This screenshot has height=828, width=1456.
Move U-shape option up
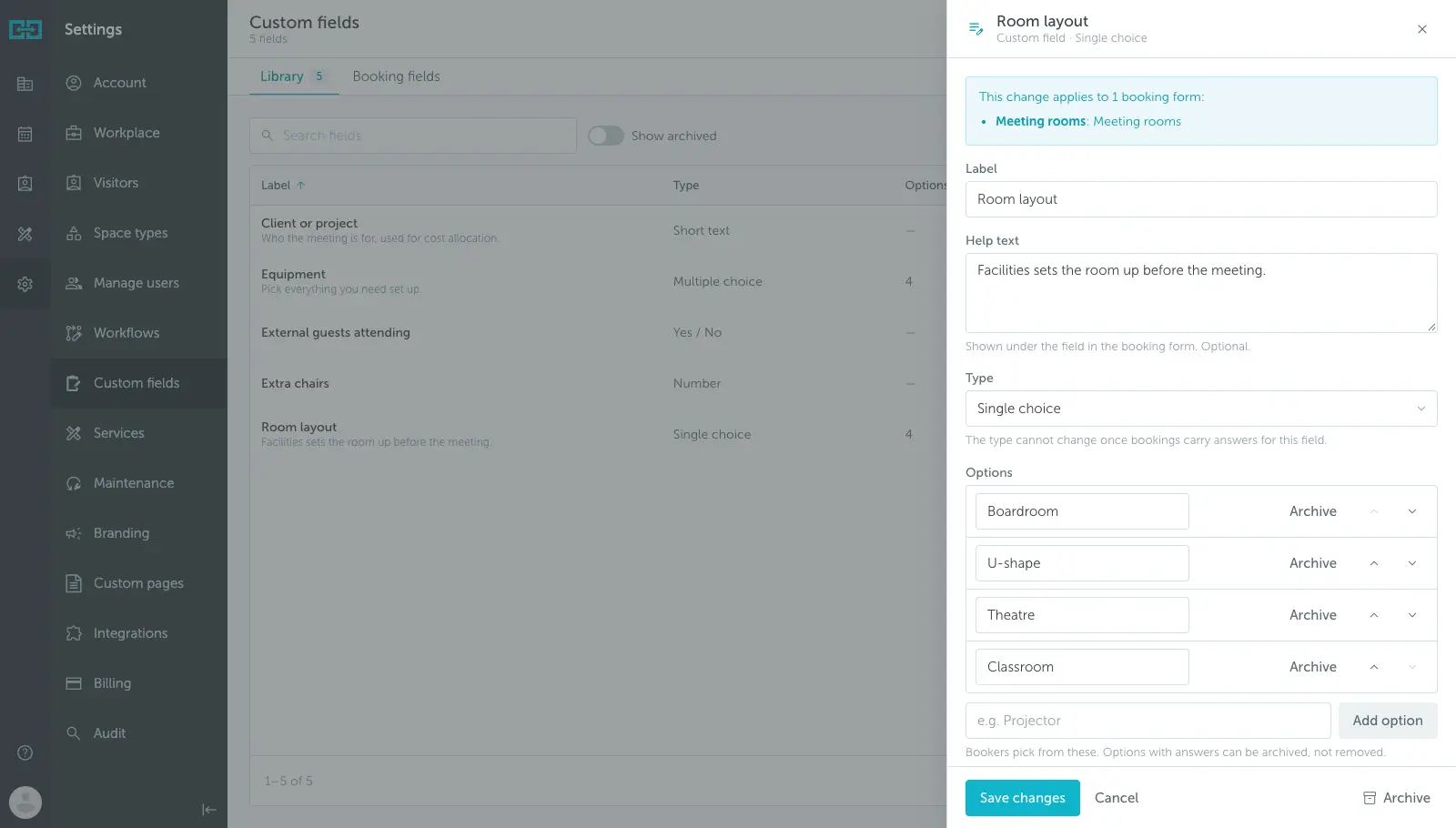pos(1374,563)
